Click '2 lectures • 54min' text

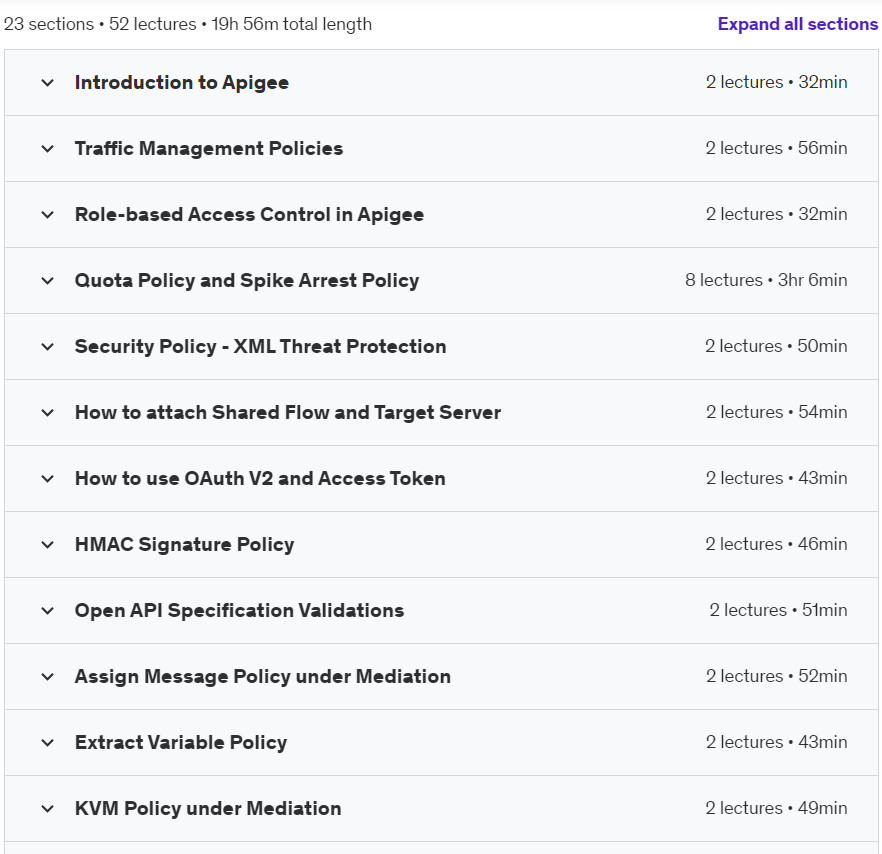[776, 412]
